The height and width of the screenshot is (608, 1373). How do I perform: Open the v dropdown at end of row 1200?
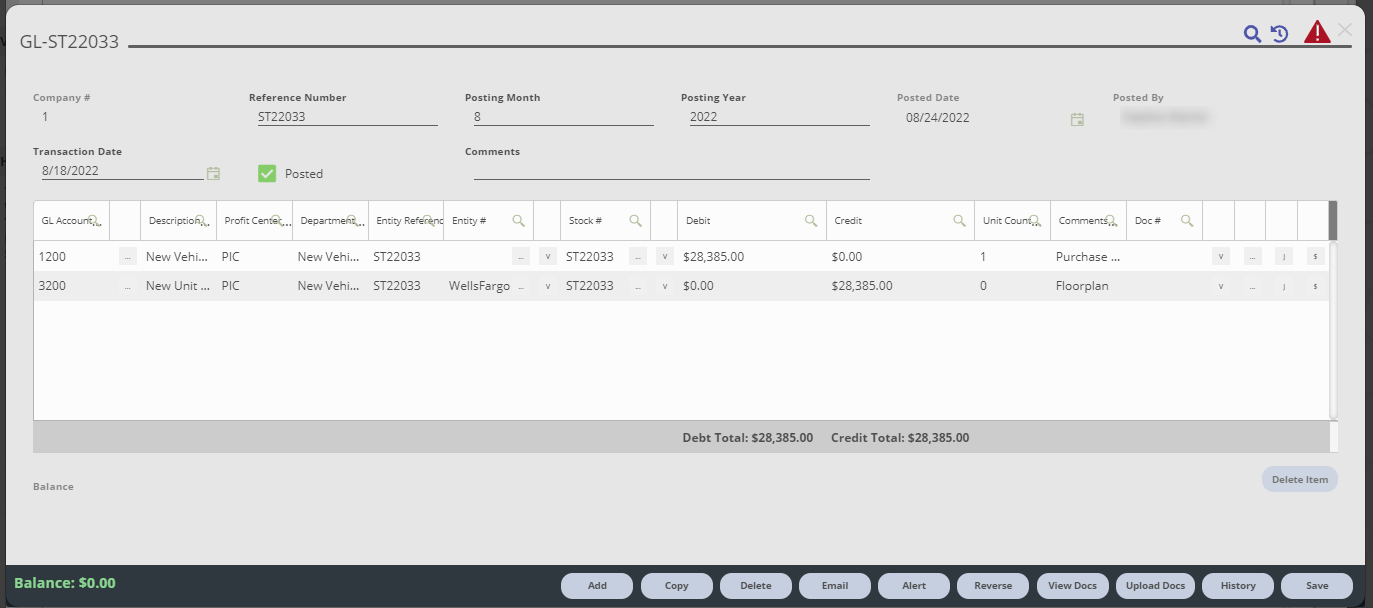pos(1220,256)
